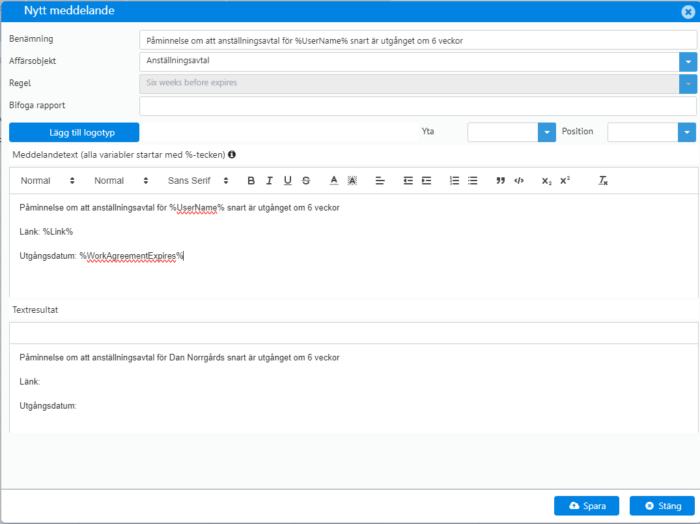The width and height of the screenshot is (700, 524).
Task: Click the Textresultat subject field
Action: [354, 333]
